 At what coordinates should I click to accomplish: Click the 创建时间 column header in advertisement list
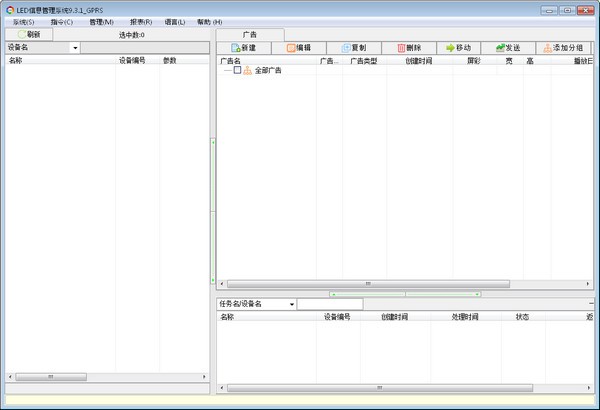point(419,61)
